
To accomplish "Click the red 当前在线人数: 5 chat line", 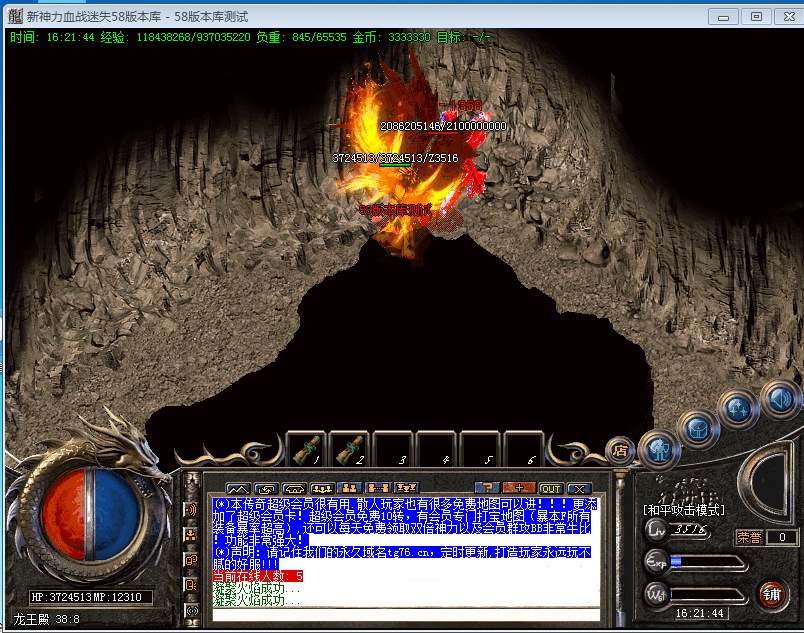I will pos(258,576).
